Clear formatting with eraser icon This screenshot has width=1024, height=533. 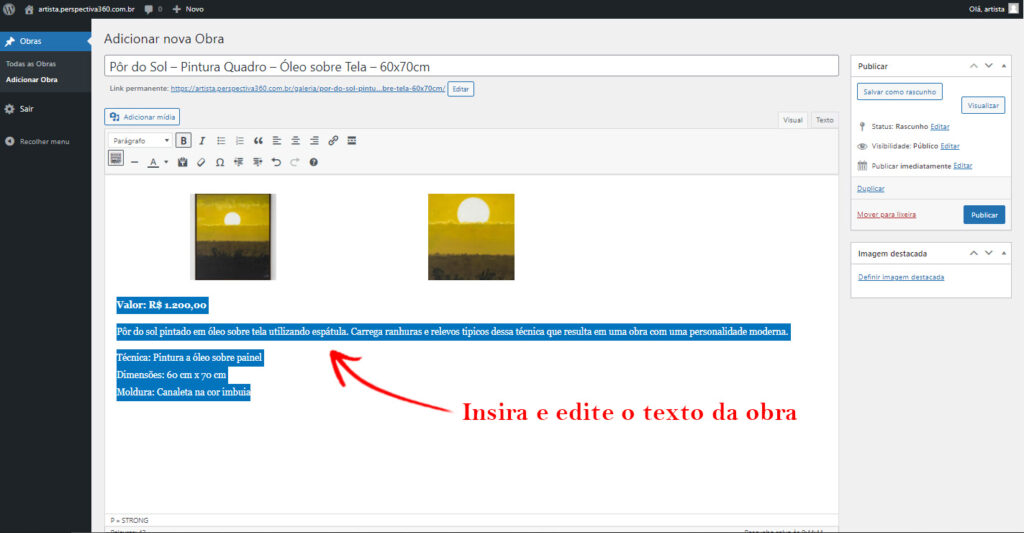pyautogui.click(x=201, y=162)
